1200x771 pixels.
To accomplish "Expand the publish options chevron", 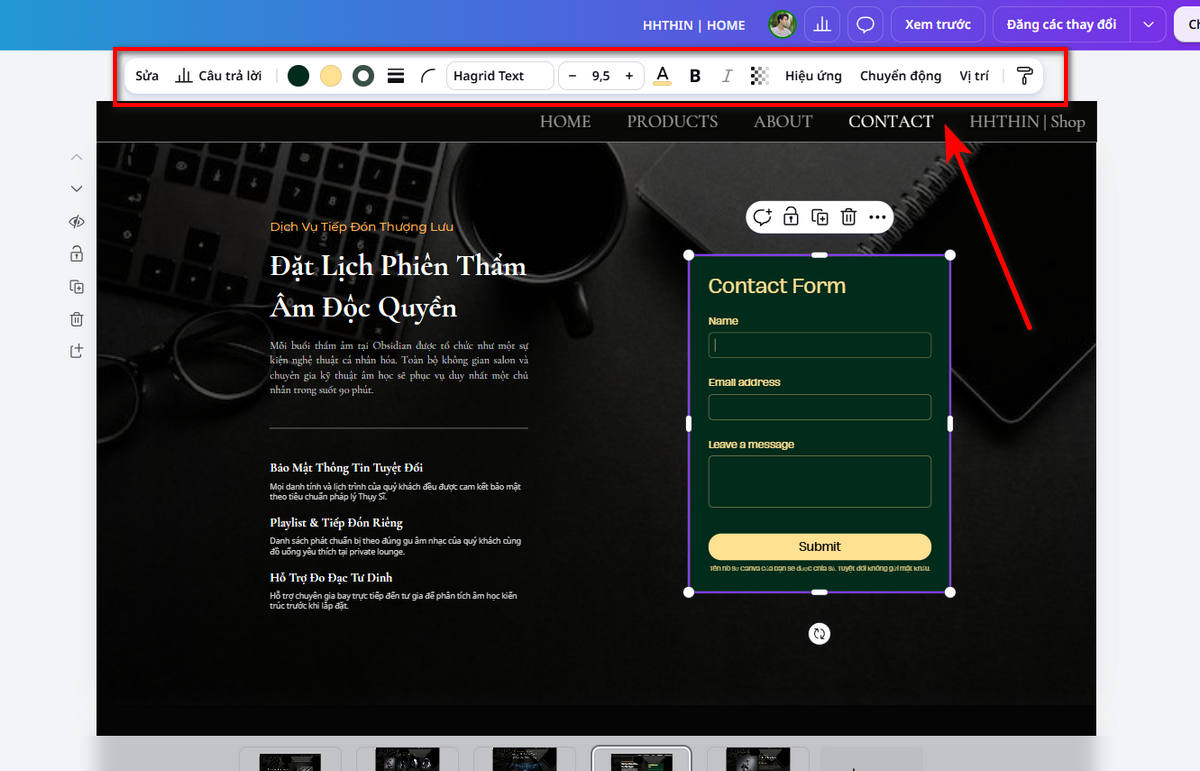I will pyautogui.click(x=1148, y=25).
